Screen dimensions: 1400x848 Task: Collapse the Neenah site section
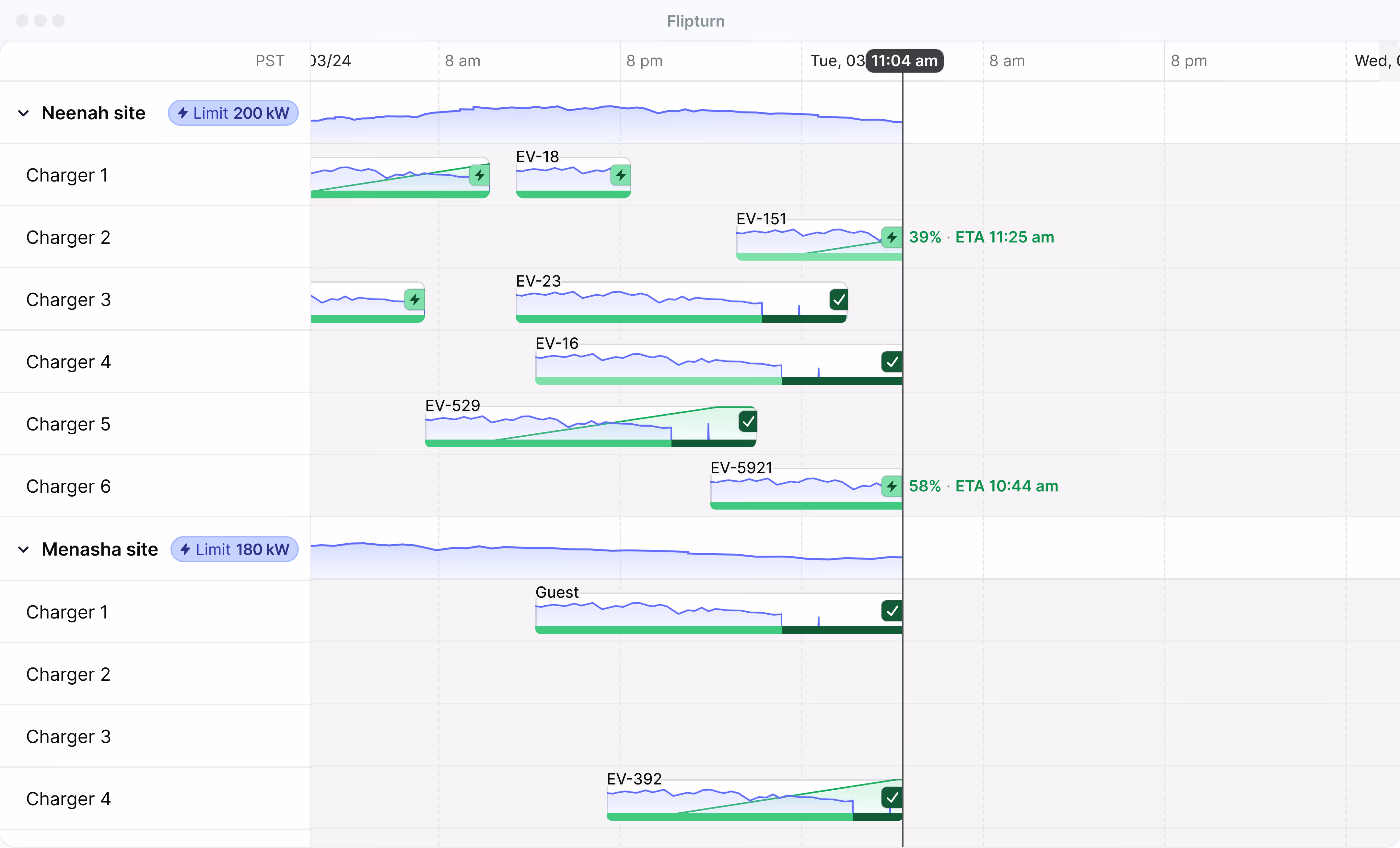[23, 113]
